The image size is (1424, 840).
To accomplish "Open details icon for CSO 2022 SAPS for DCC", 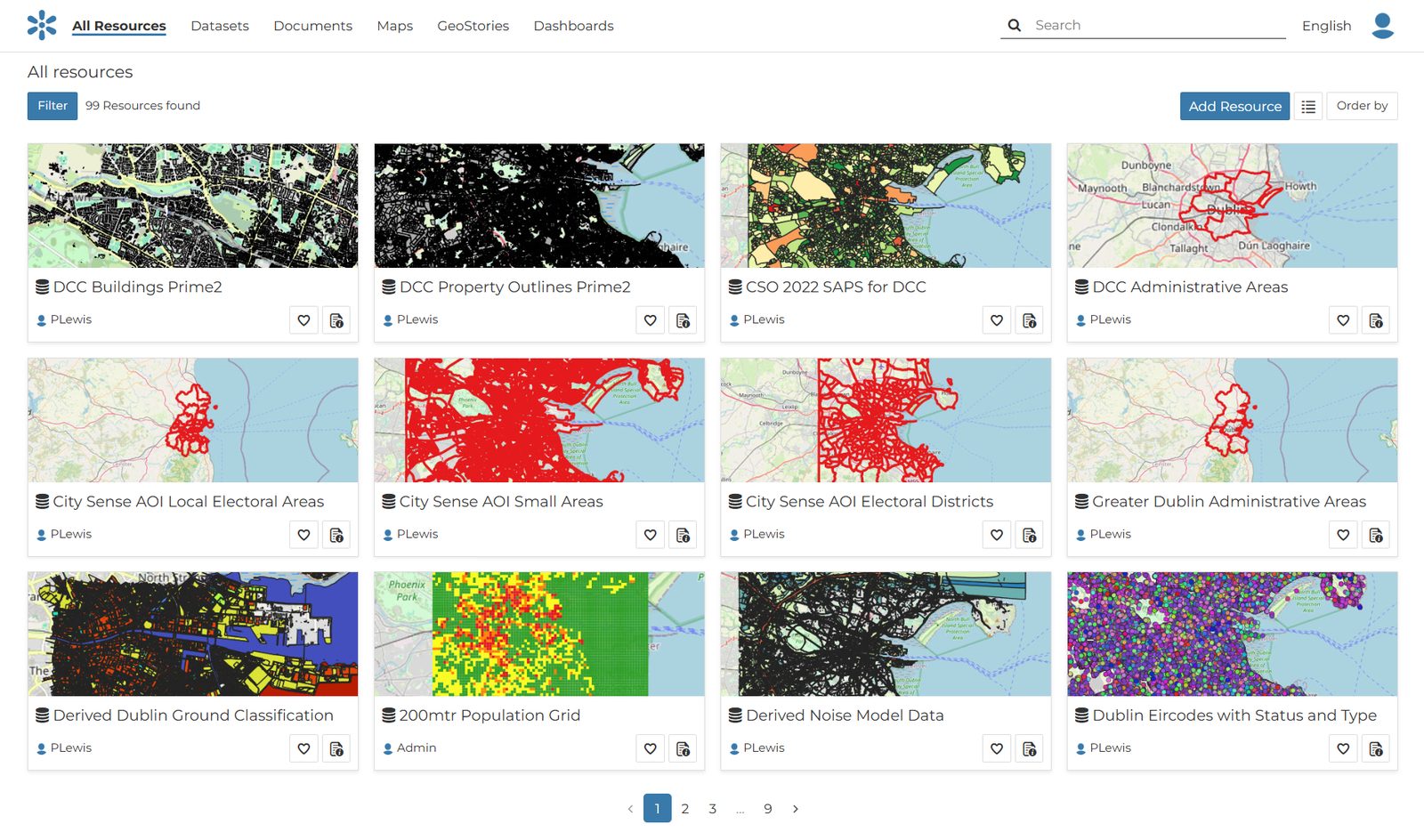I will [x=1030, y=320].
